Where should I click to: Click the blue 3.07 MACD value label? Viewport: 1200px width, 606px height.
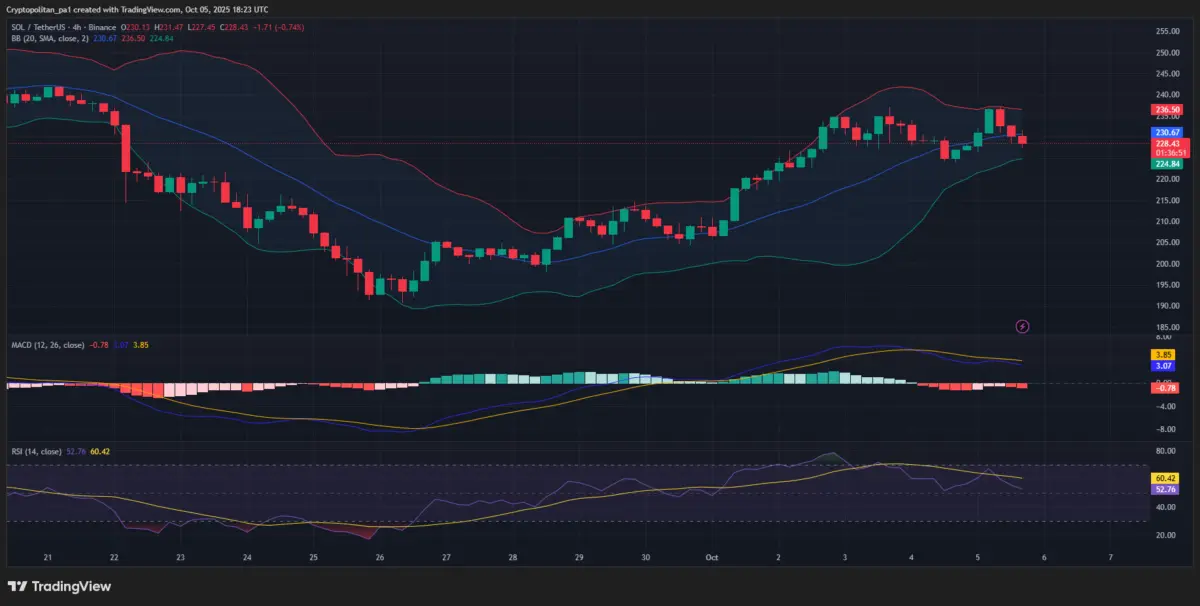[1163, 366]
